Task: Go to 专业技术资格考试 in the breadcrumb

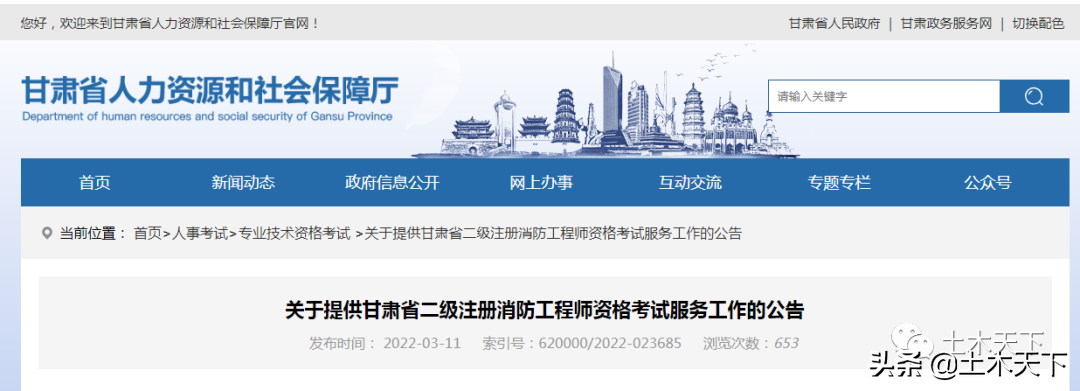Action: tap(294, 233)
